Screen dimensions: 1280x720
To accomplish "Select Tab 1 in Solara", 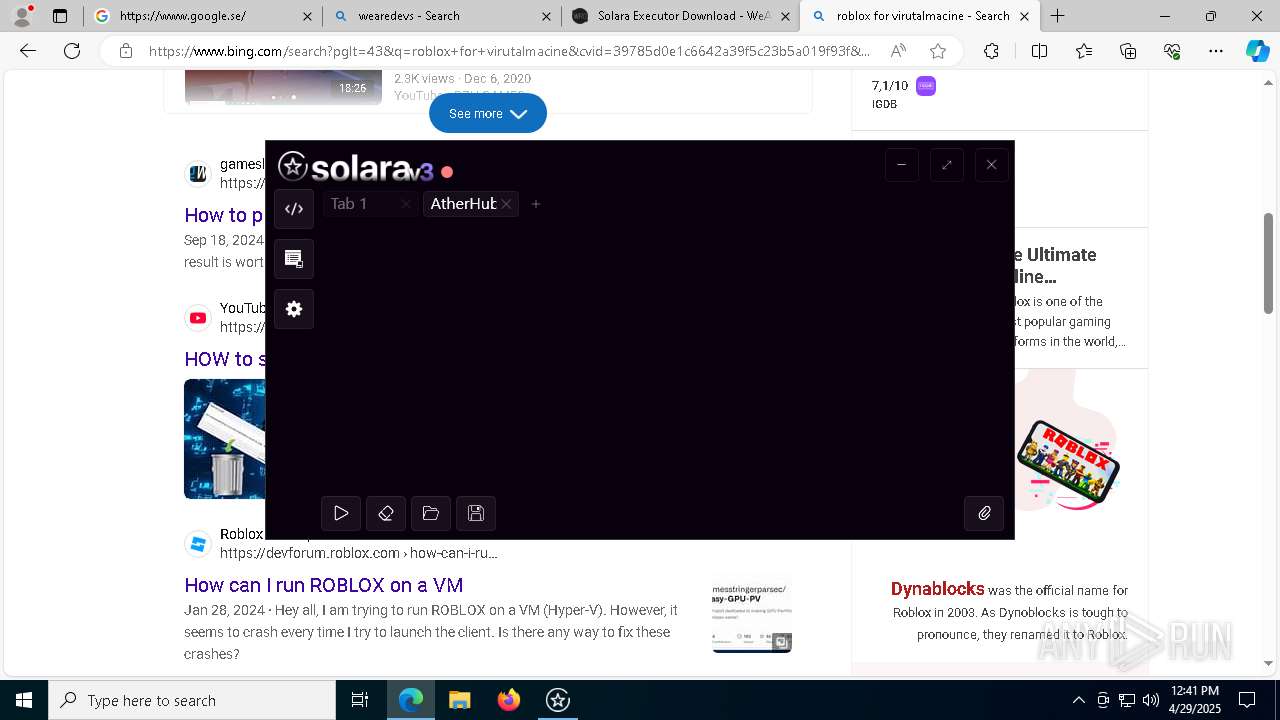I will pos(349,204).
